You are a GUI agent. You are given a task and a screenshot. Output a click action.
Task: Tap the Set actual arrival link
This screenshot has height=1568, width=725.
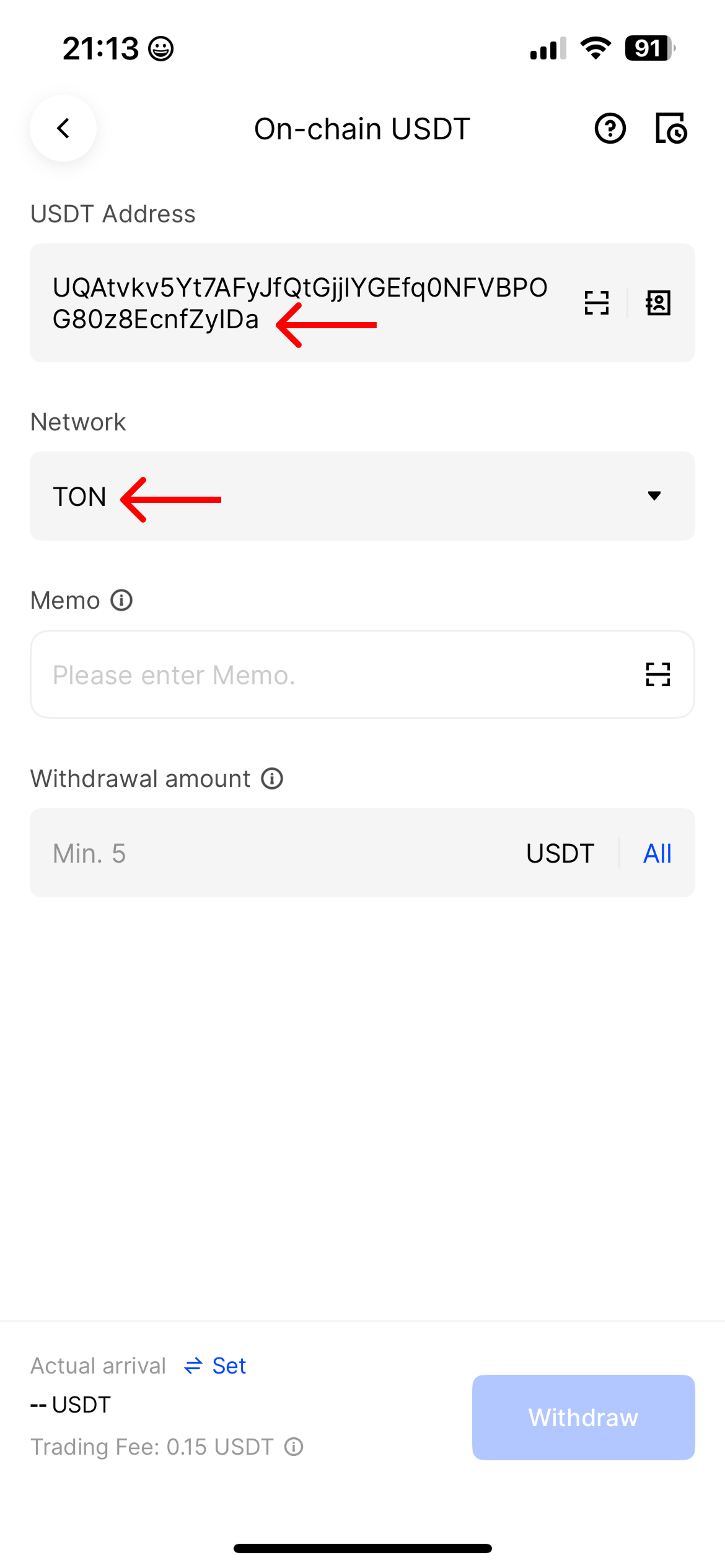[x=216, y=1365]
